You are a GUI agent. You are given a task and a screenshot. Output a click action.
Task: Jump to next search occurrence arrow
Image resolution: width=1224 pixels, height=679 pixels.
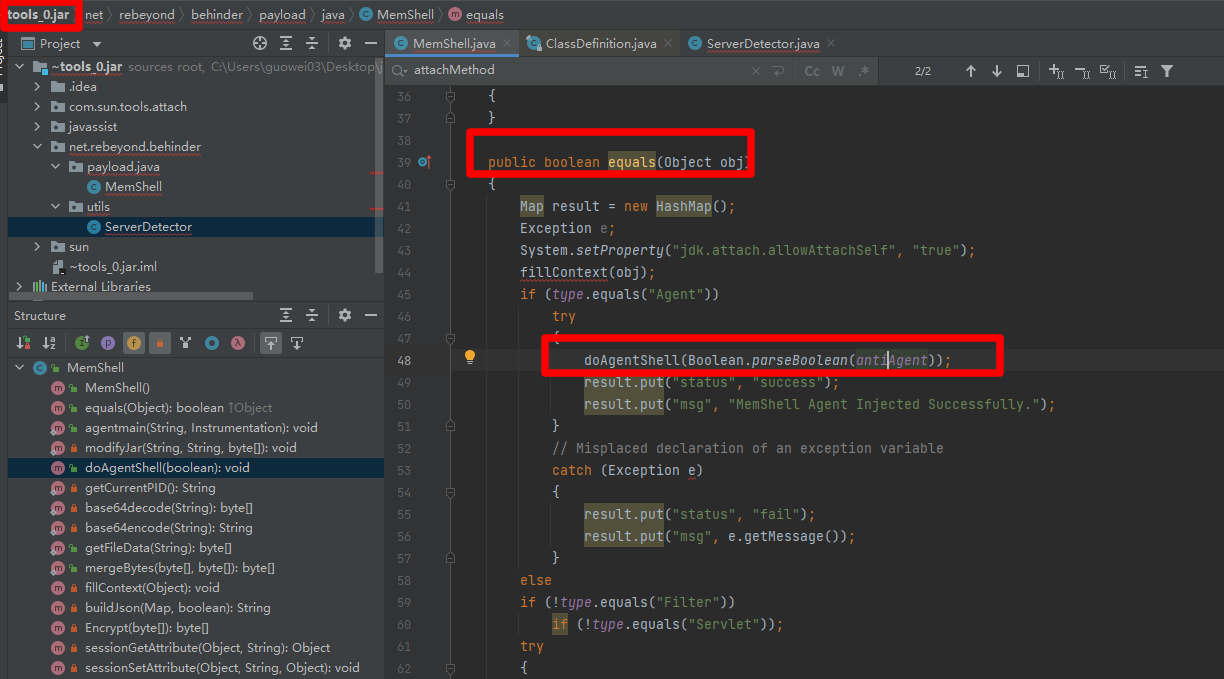click(996, 71)
